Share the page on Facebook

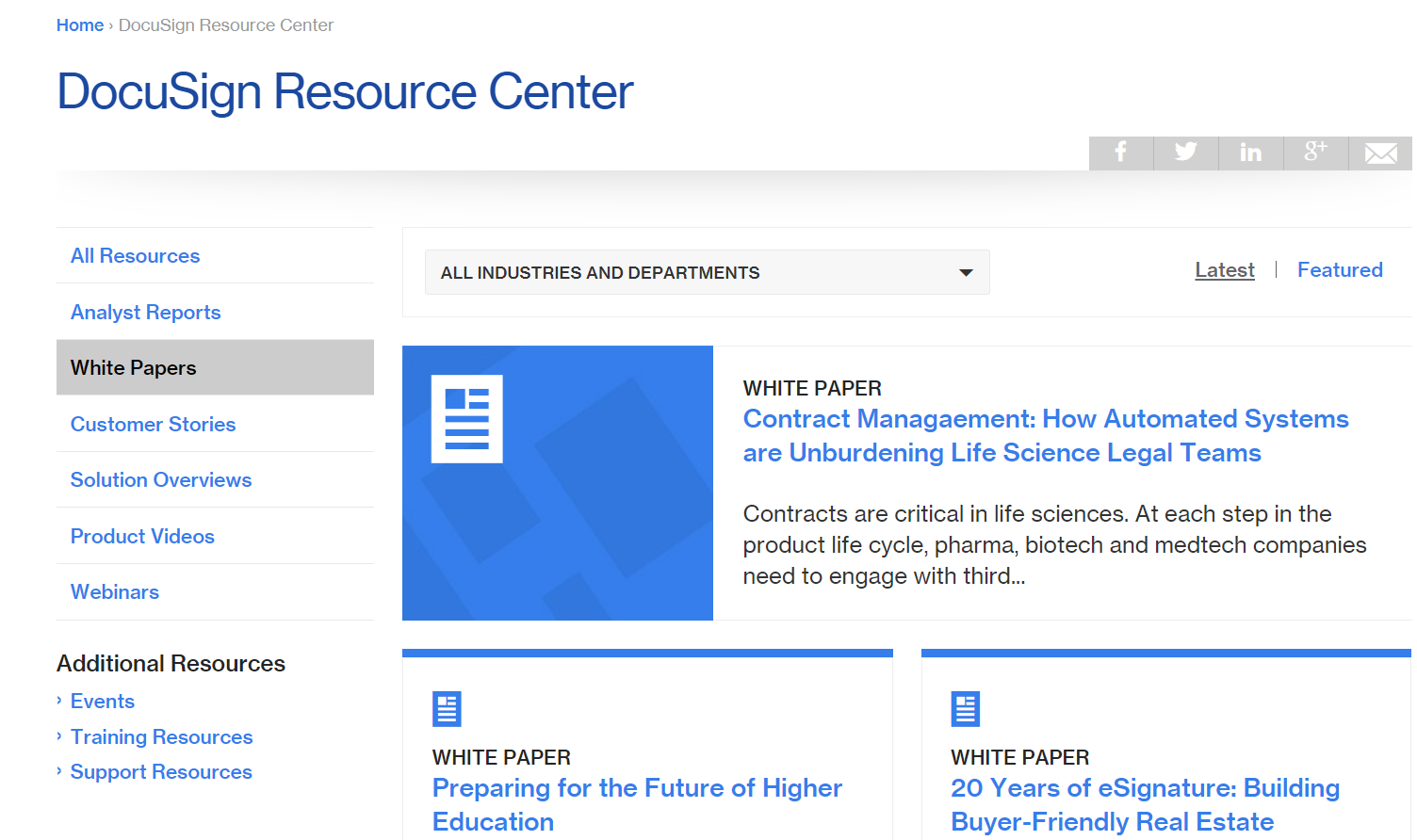point(1120,153)
